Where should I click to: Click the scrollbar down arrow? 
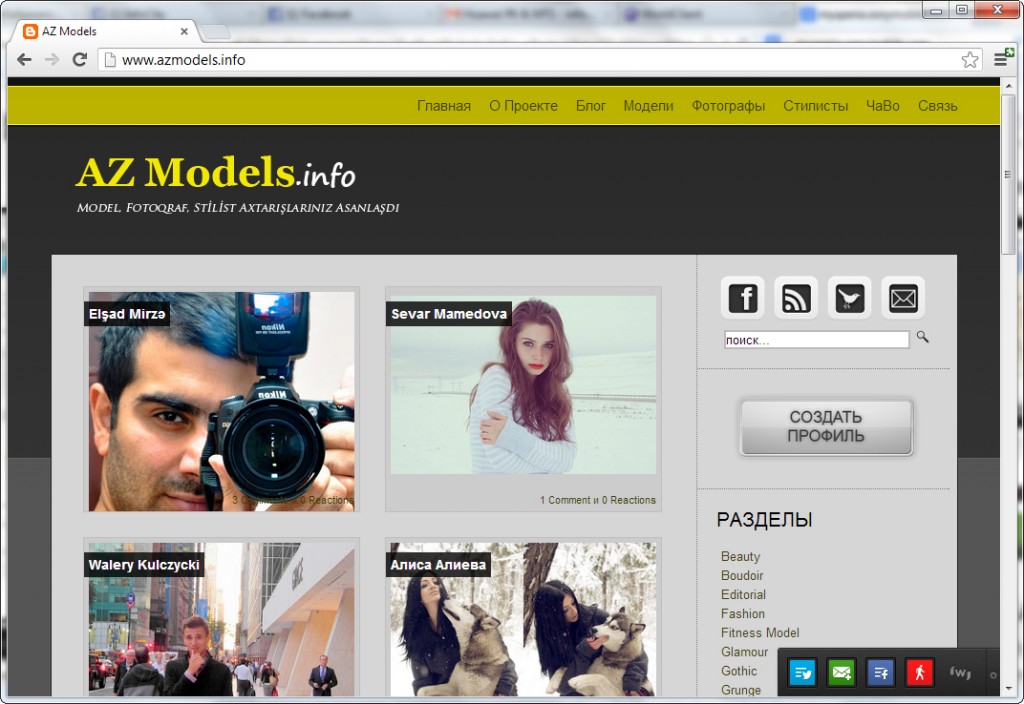click(x=1009, y=690)
